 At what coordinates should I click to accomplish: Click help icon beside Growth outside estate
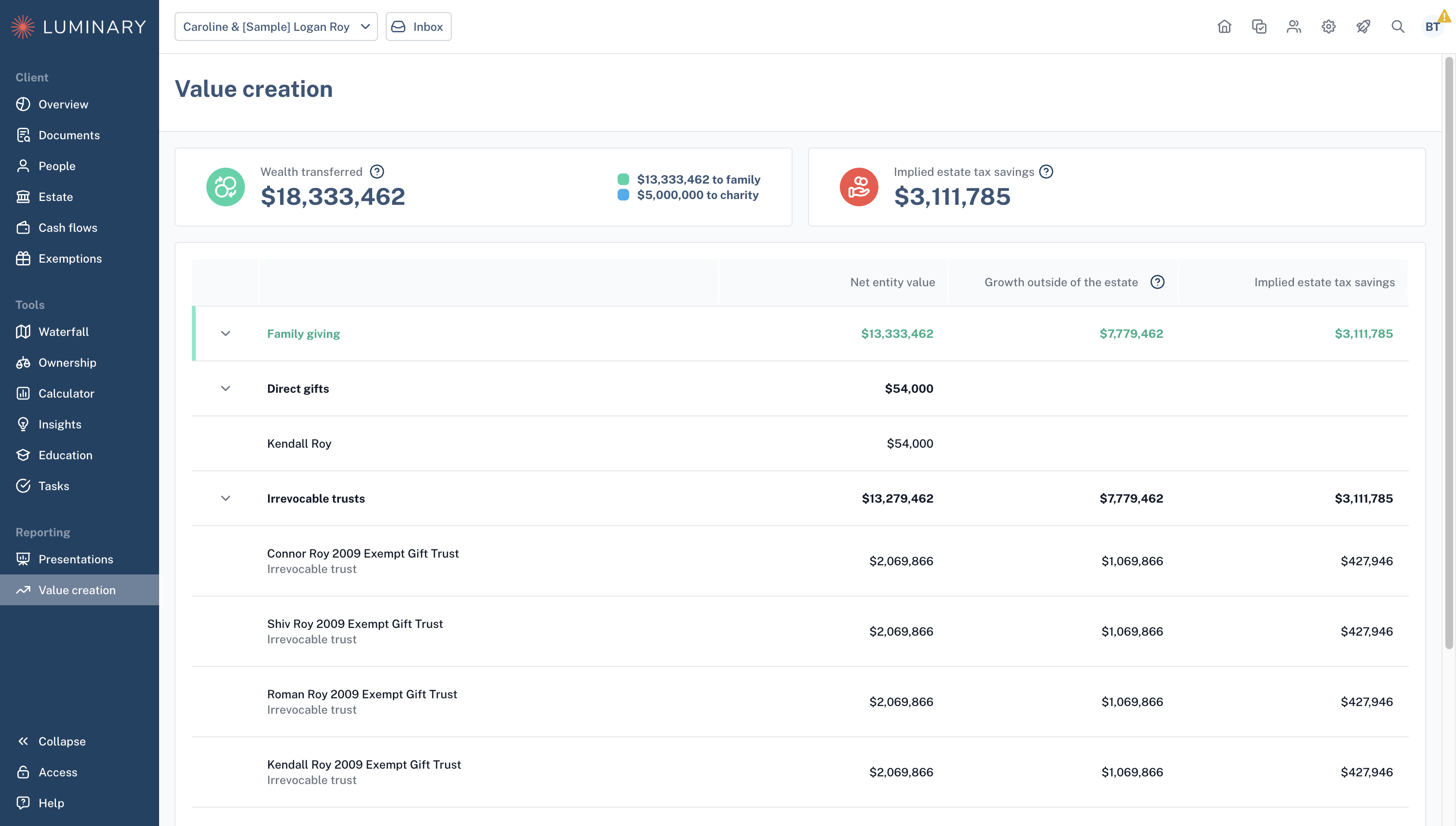[1158, 282]
